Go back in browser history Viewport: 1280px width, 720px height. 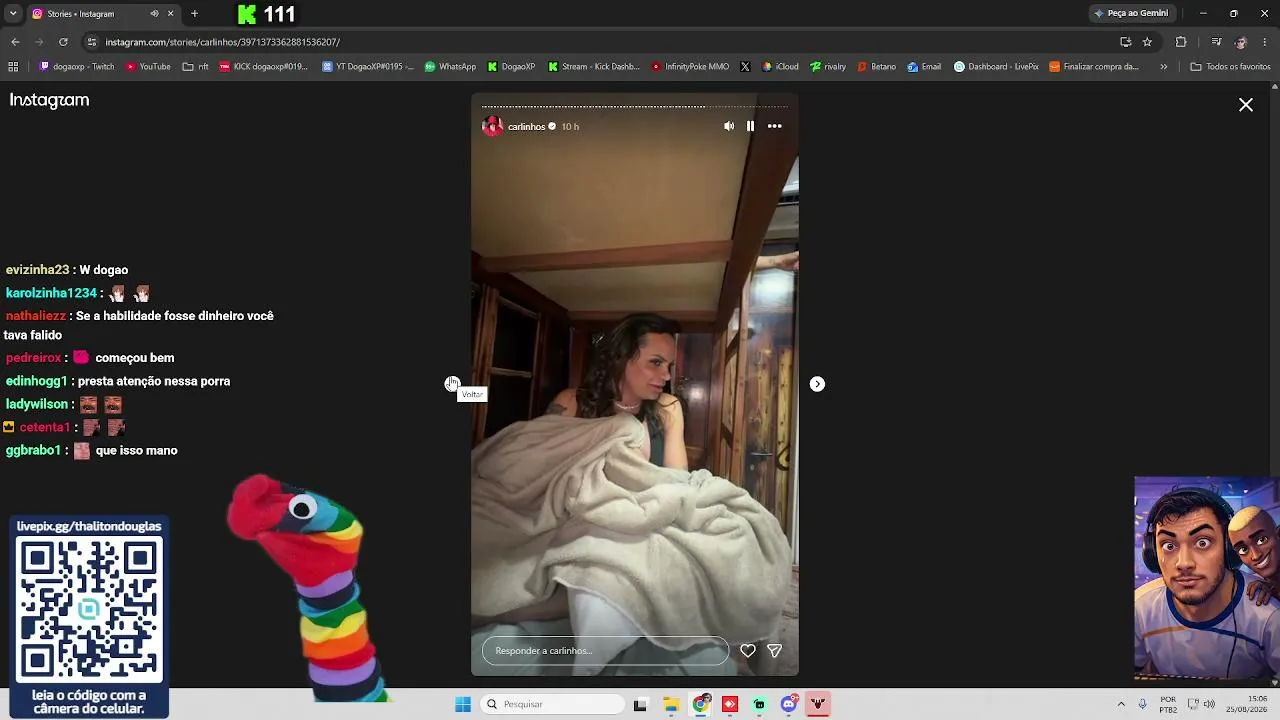(15, 42)
